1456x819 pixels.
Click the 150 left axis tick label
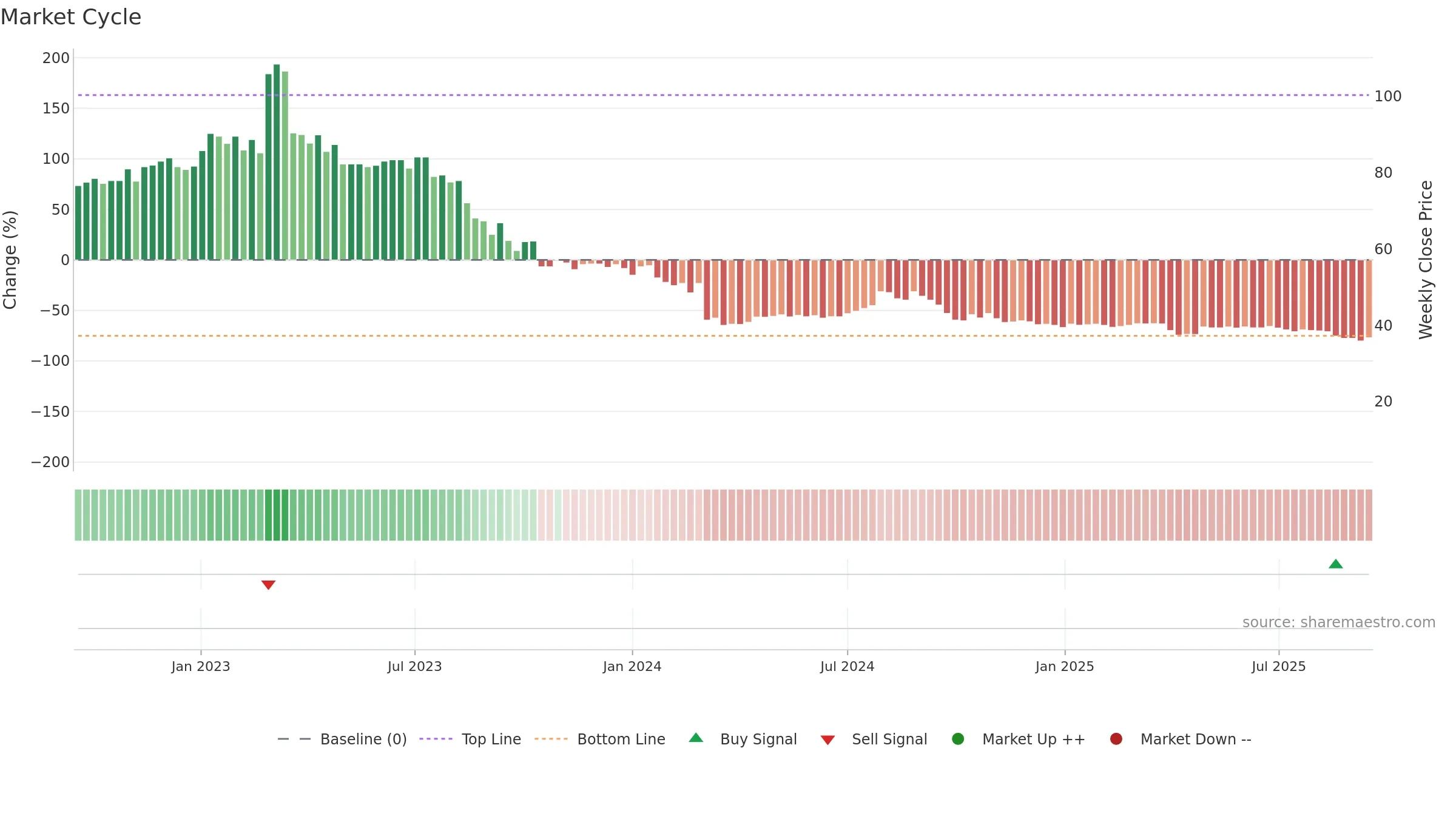[56, 109]
